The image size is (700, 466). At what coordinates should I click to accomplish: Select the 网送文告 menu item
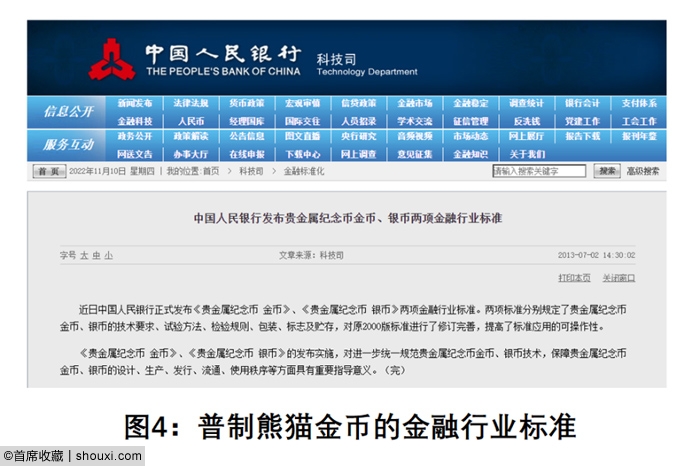tap(135, 154)
